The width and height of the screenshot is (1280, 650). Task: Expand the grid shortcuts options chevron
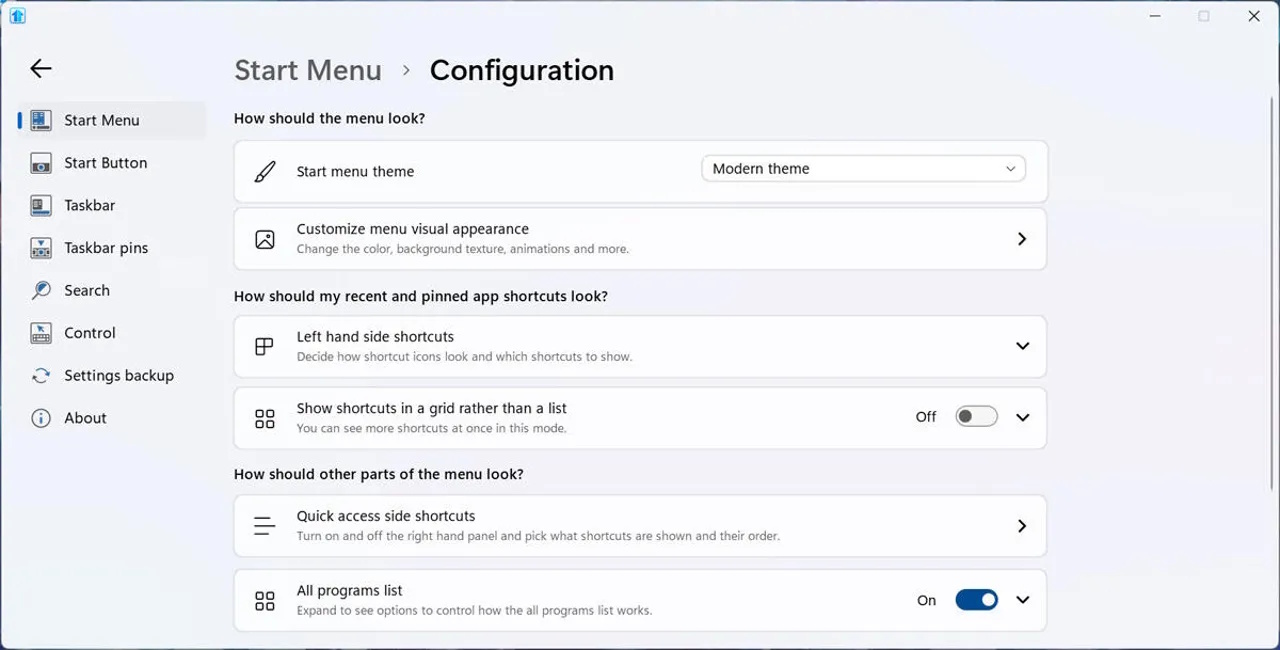[1022, 417]
